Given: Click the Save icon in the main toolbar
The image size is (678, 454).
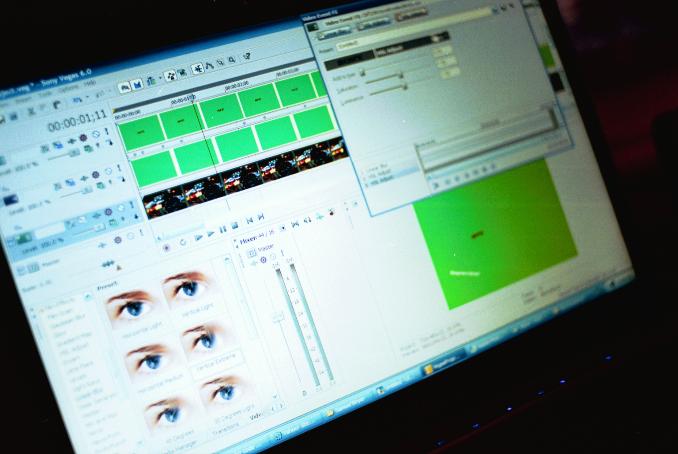Looking at the screenshot, I should [x=13, y=117].
